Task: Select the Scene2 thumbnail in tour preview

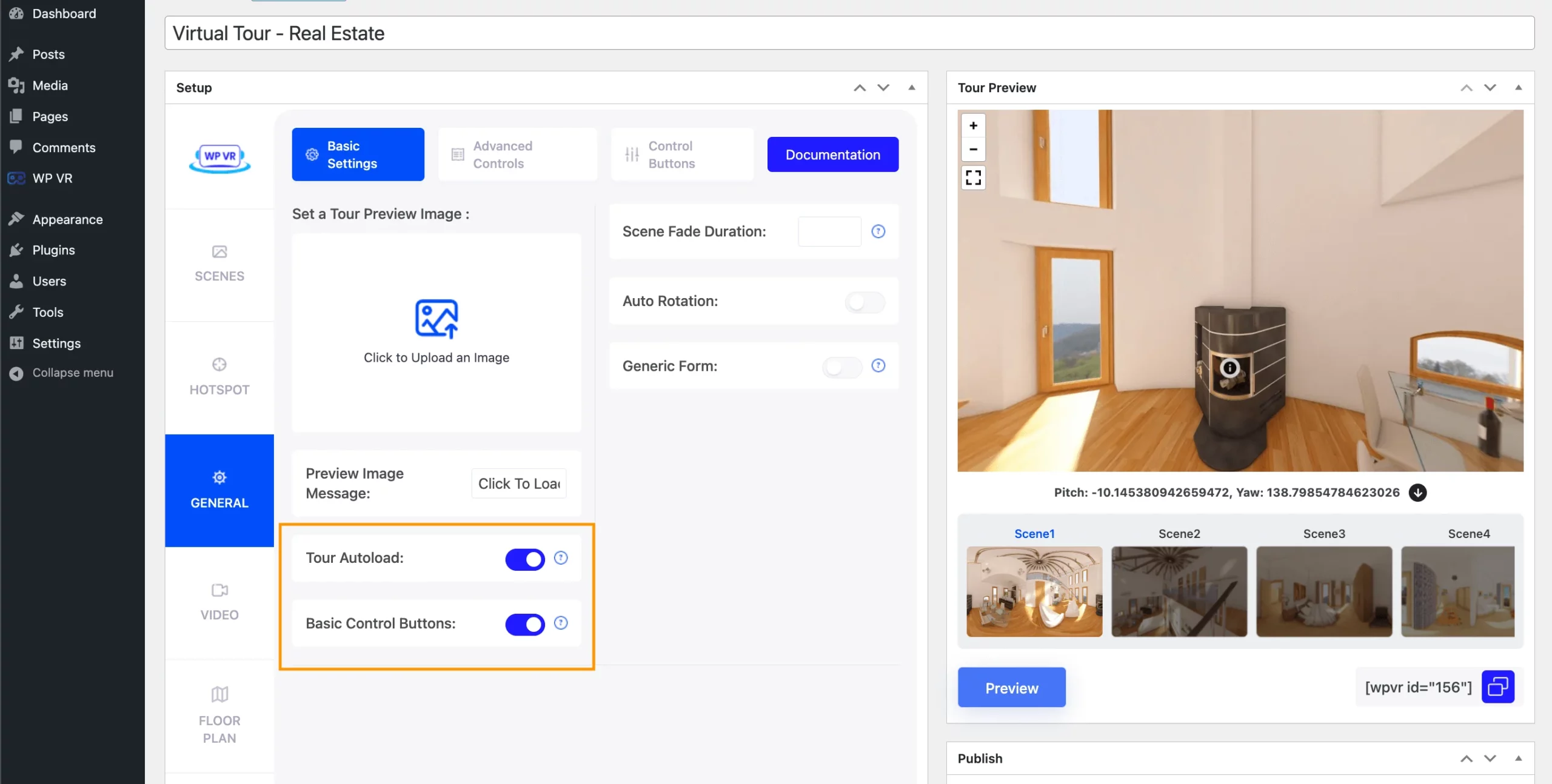Action: click(1178, 591)
